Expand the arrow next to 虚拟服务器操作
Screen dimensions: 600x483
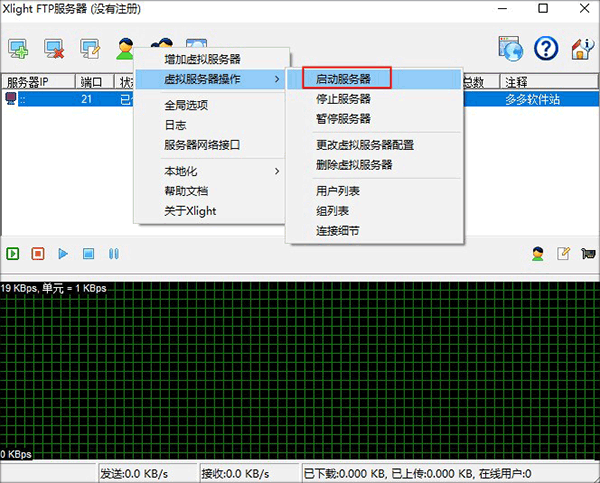(277, 79)
